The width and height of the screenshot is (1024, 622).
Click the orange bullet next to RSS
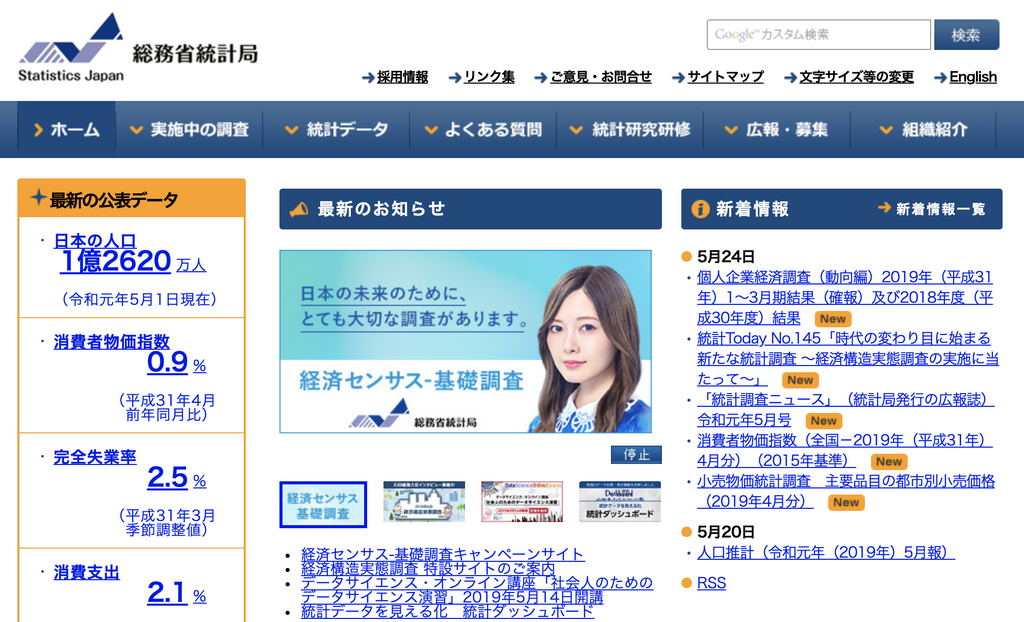(686, 583)
